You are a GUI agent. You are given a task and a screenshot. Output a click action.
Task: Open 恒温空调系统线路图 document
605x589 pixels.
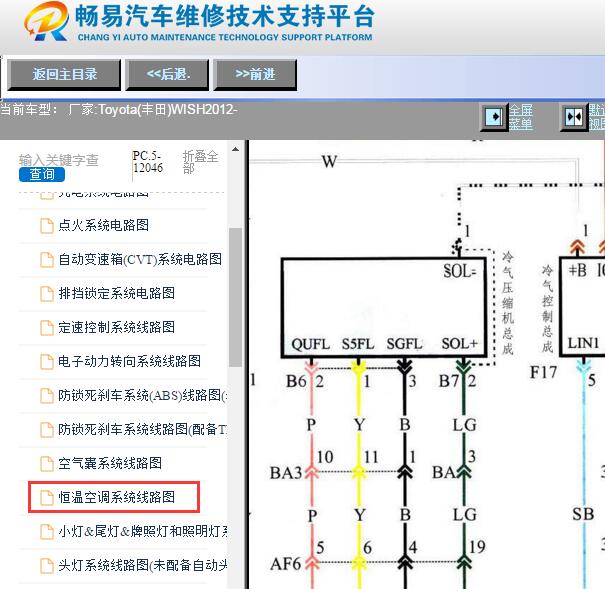tap(117, 497)
